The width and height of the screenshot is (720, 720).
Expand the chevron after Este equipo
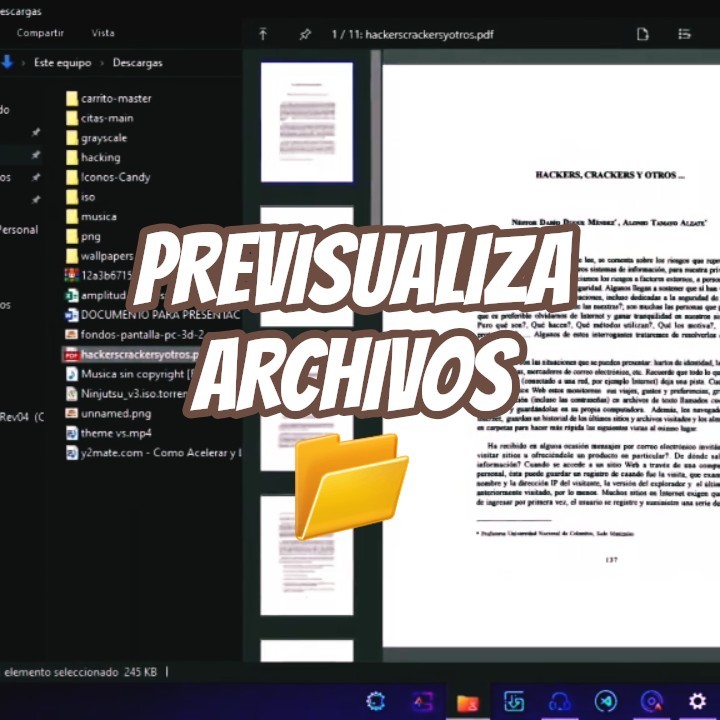102,63
